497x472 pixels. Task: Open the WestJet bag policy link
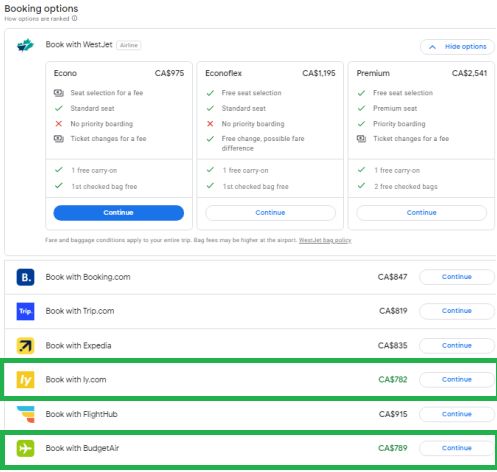(325, 240)
